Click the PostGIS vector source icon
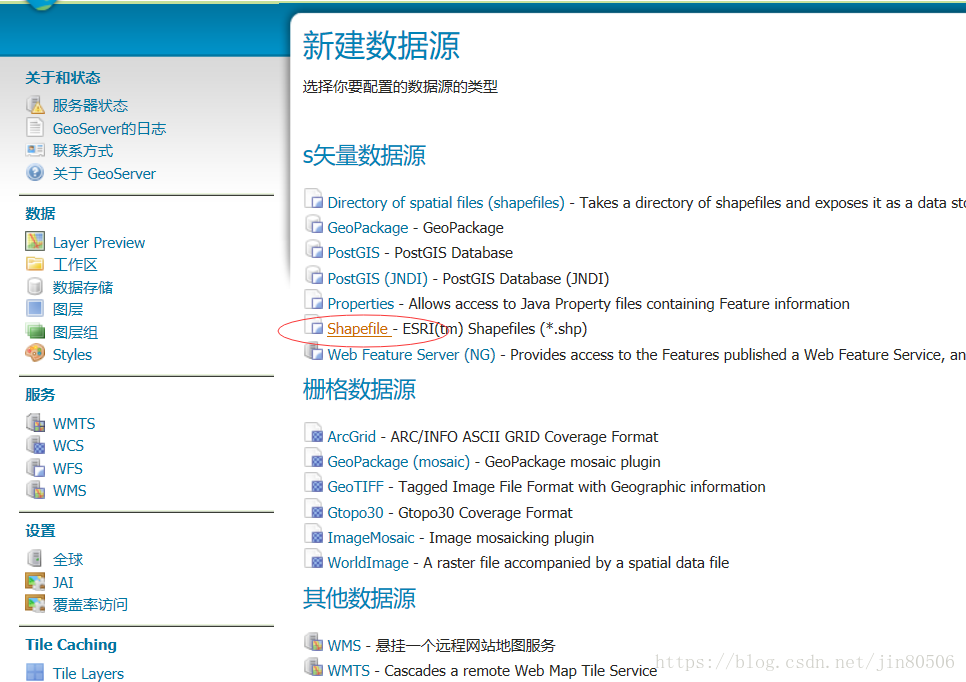966x682 pixels. (x=314, y=250)
